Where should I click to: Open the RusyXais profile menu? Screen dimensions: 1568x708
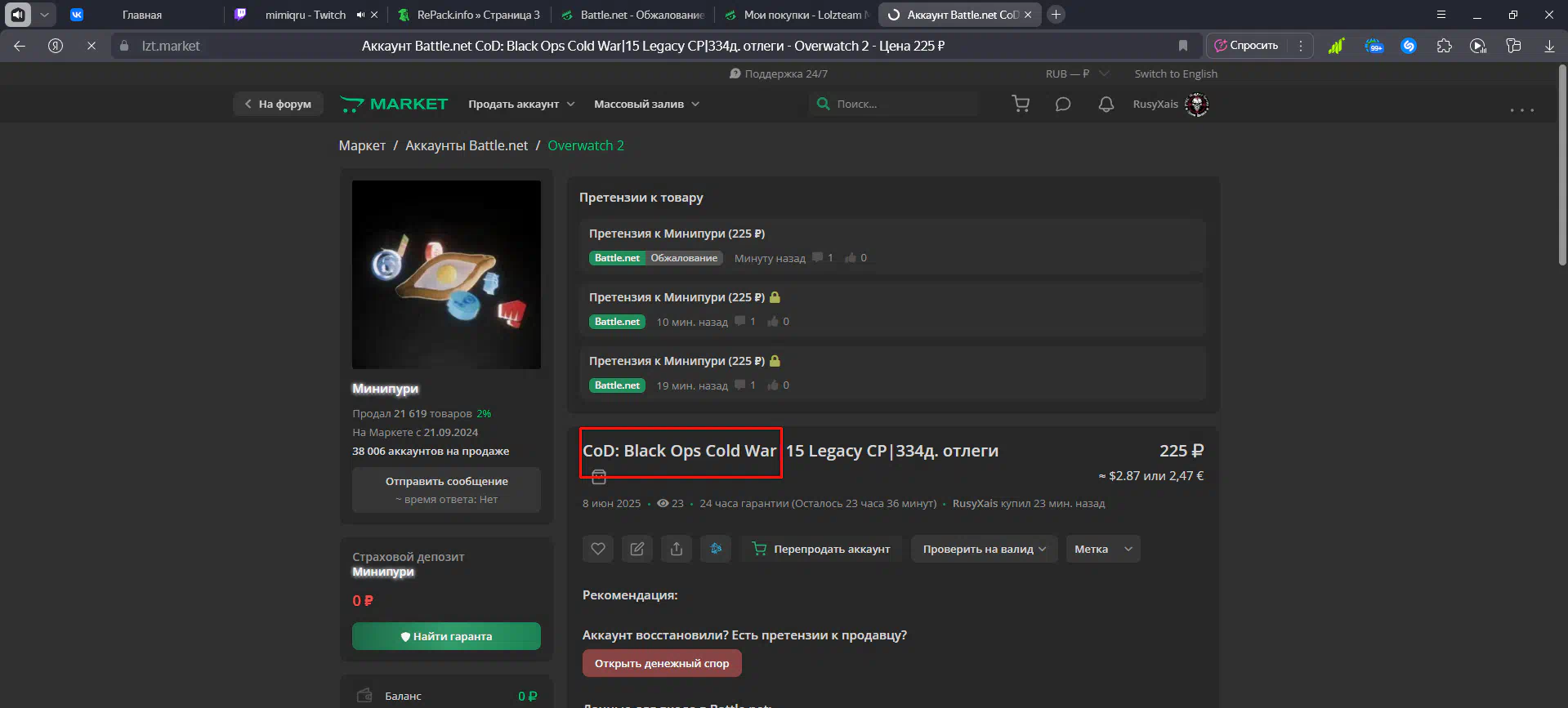coord(1171,104)
